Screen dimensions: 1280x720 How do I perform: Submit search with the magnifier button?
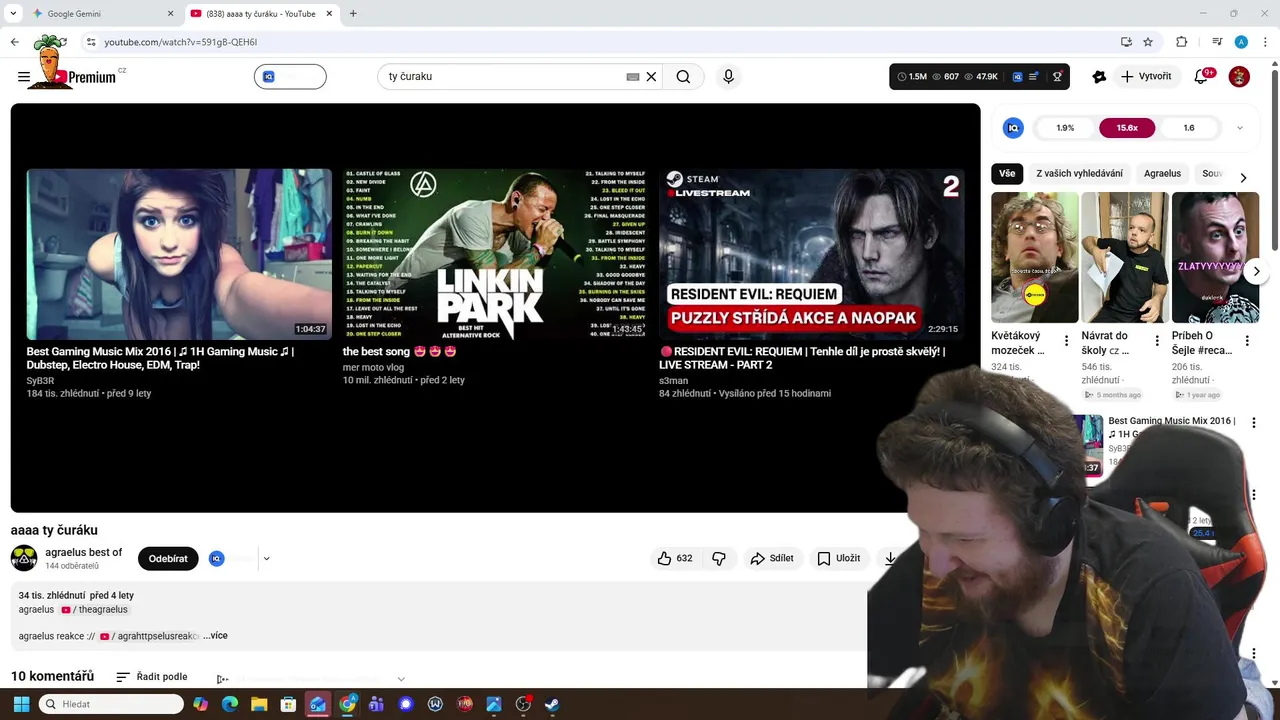683,76
